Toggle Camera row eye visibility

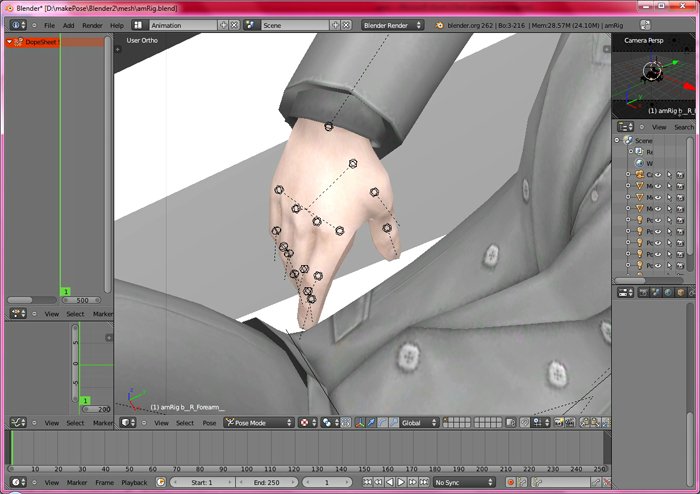coord(658,174)
